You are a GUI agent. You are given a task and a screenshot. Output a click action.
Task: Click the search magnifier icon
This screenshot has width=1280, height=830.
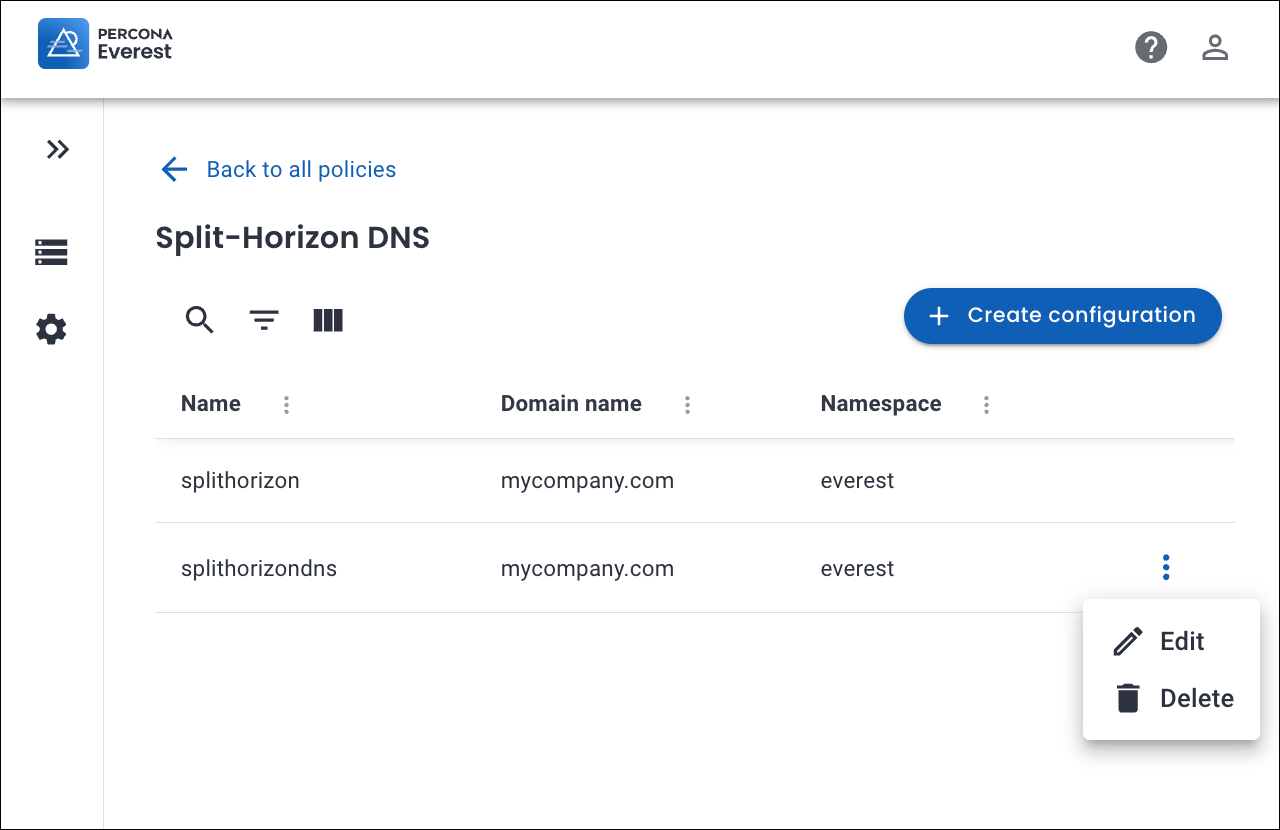(x=200, y=320)
